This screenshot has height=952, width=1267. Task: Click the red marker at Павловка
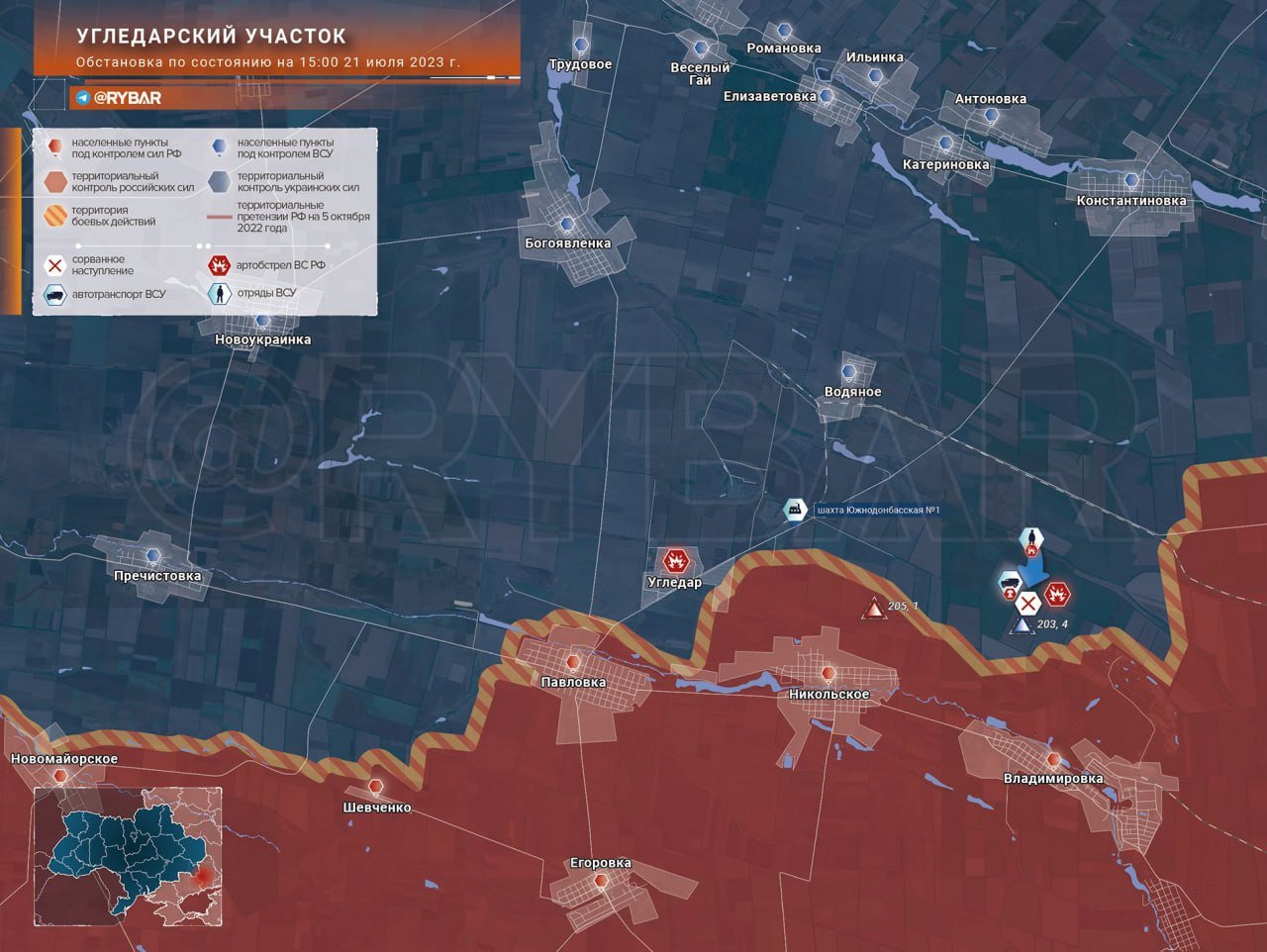coord(572,662)
